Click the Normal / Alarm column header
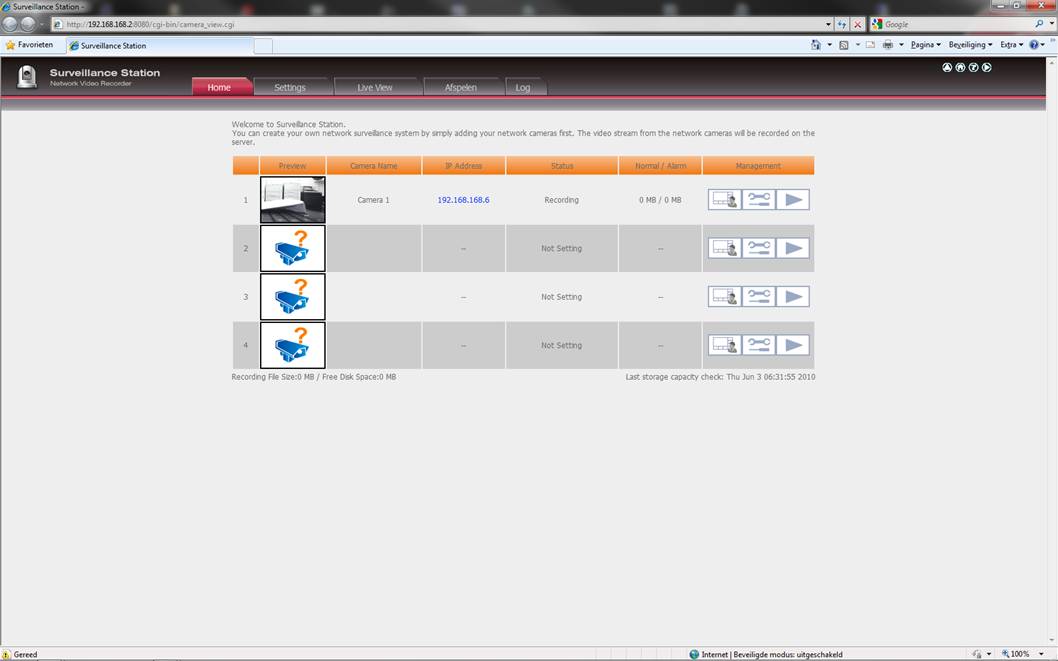Image resolution: width=1058 pixels, height=661 pixels. pyautogui.click(x=661, y=166)
